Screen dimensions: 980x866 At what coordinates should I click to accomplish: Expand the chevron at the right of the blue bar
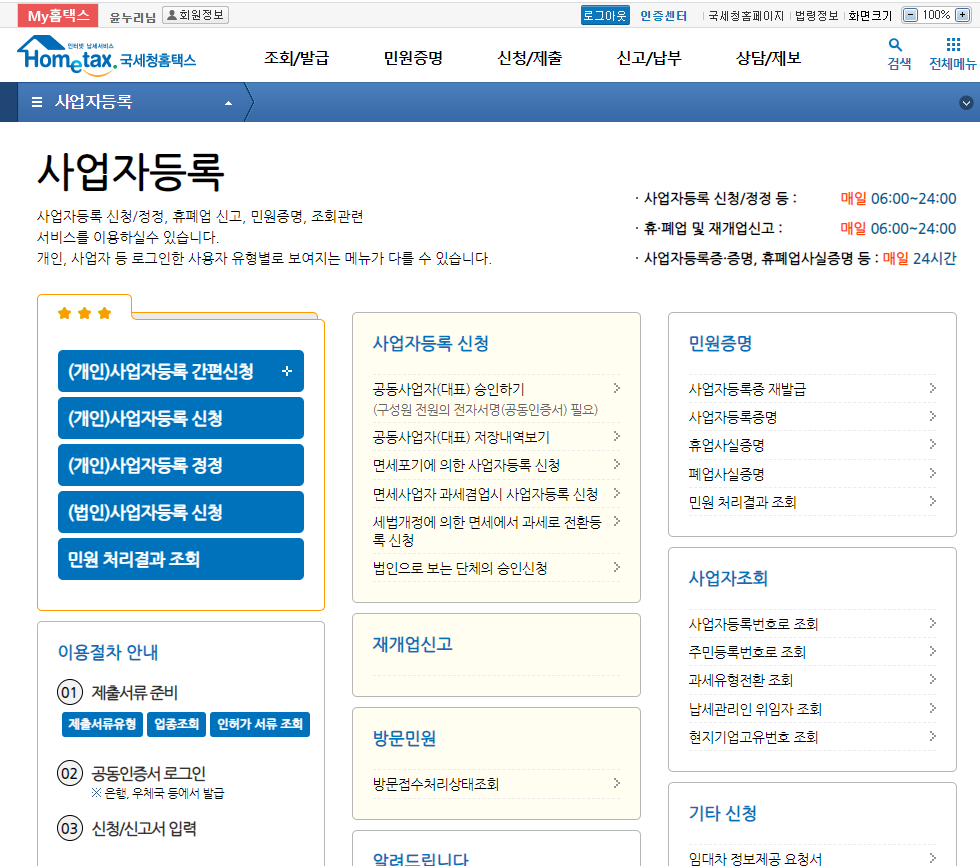[966, 102]
